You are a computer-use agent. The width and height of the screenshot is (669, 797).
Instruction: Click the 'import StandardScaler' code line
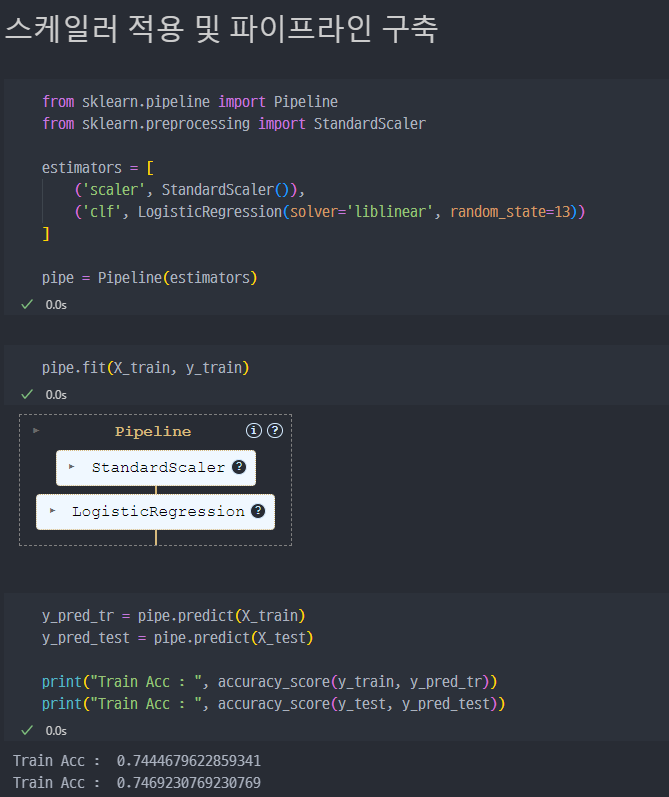pyautogui.click(x=234, y=124)
